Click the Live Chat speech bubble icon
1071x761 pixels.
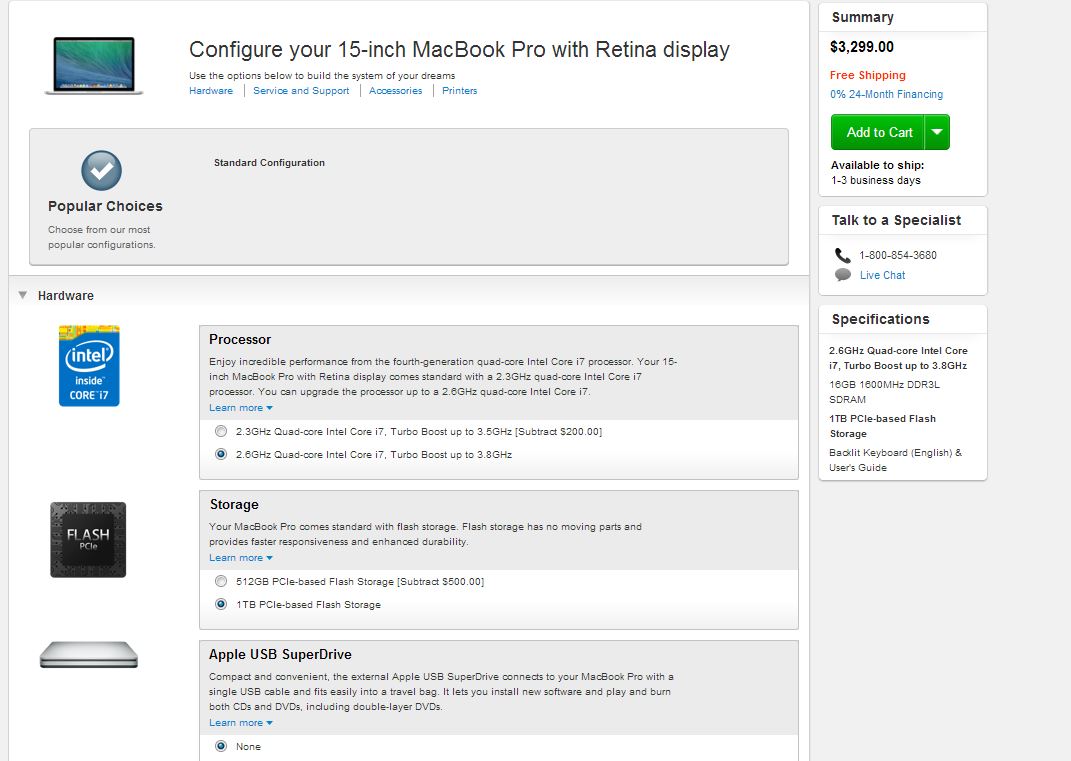842,275
